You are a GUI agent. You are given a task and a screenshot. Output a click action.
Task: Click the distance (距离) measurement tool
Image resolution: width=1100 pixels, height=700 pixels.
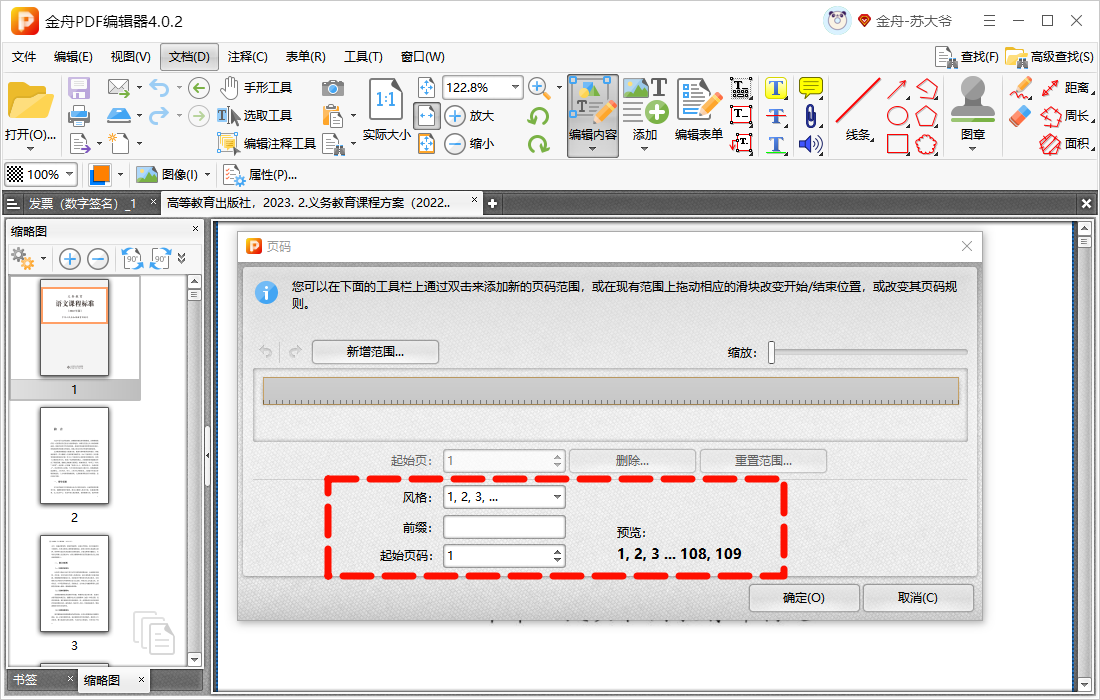[x=1066, y=88]
